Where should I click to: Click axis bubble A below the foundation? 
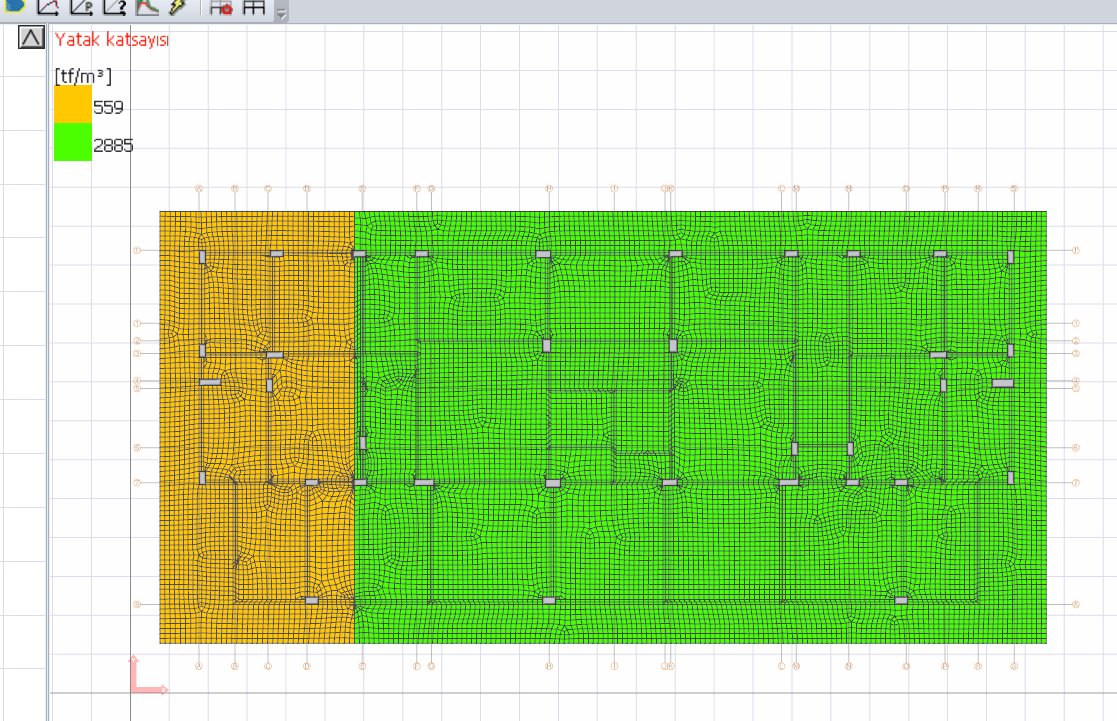199,665
